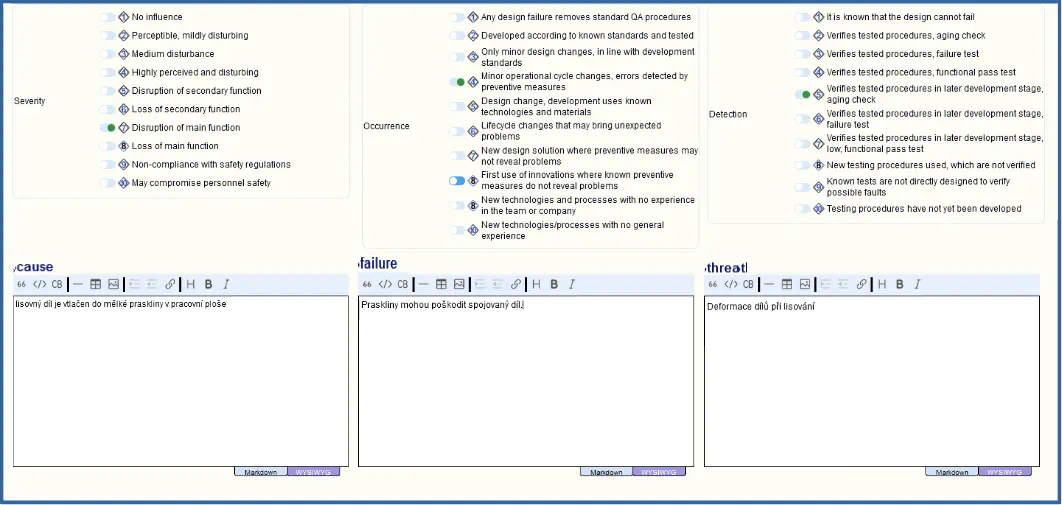Switch threat editor to Markdown tab
This screenshot has height=505, width=1062.
[x=952, y=472]
